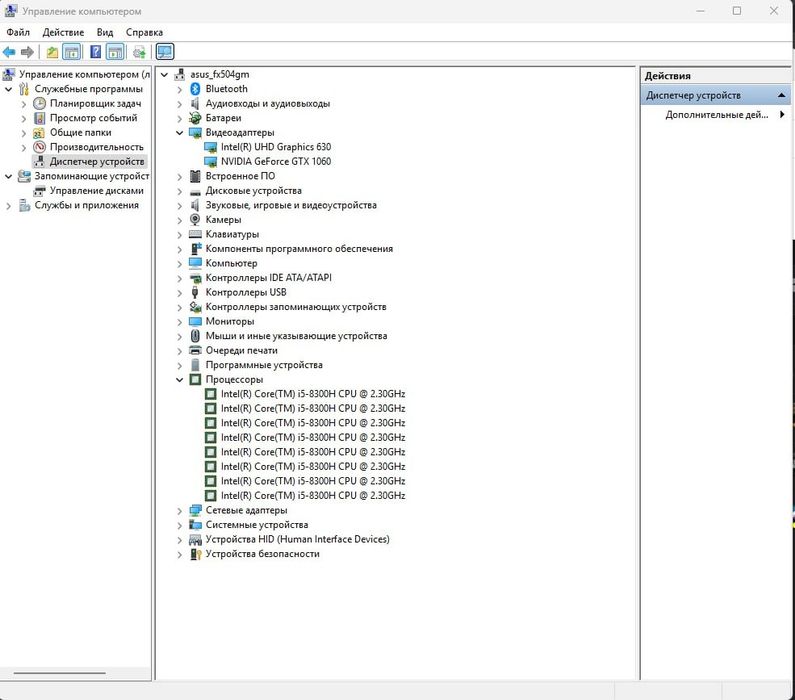Image resolution: width=795 pixels, height=700 pixels.
Task: Click the update driver toolbar icon with green arrow
Action: [139, 52]
